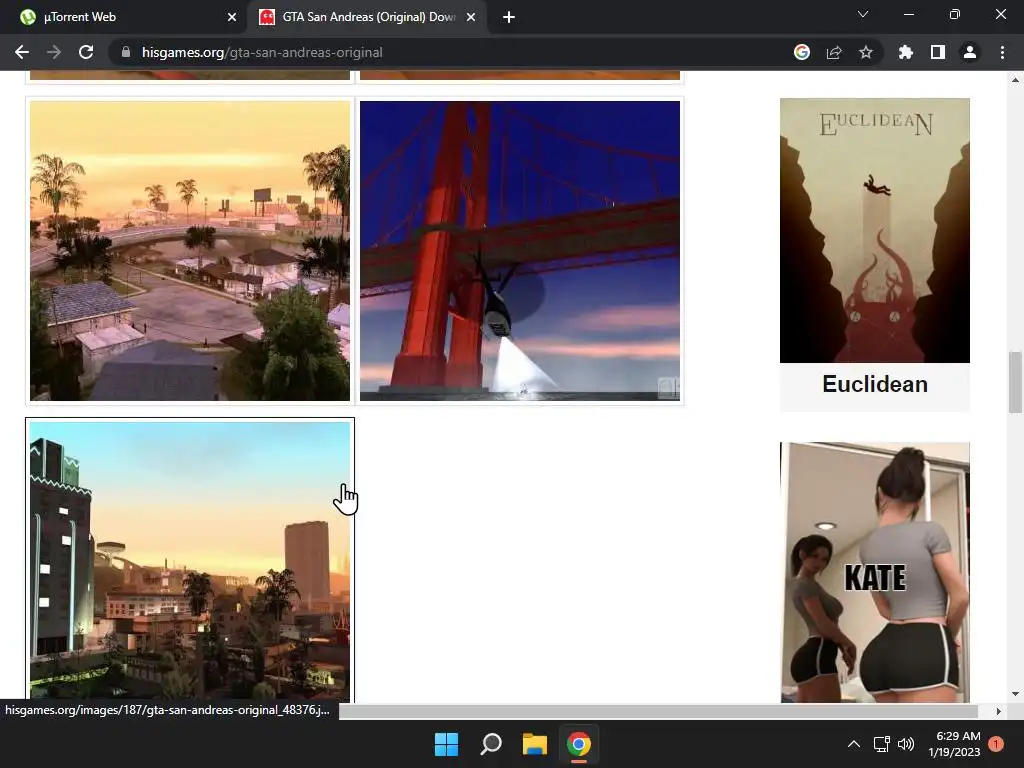This screenshot has width=1024, height=768.
Task: Click the forward navigation arrow
Action: pyautogui.click(x=54, y=52)
